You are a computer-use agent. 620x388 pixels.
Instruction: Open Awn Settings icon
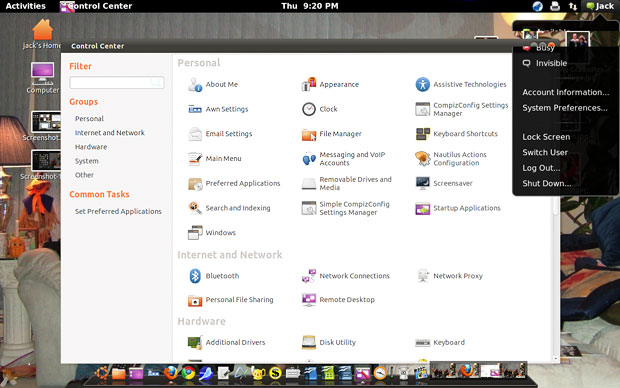pos(195,109)
